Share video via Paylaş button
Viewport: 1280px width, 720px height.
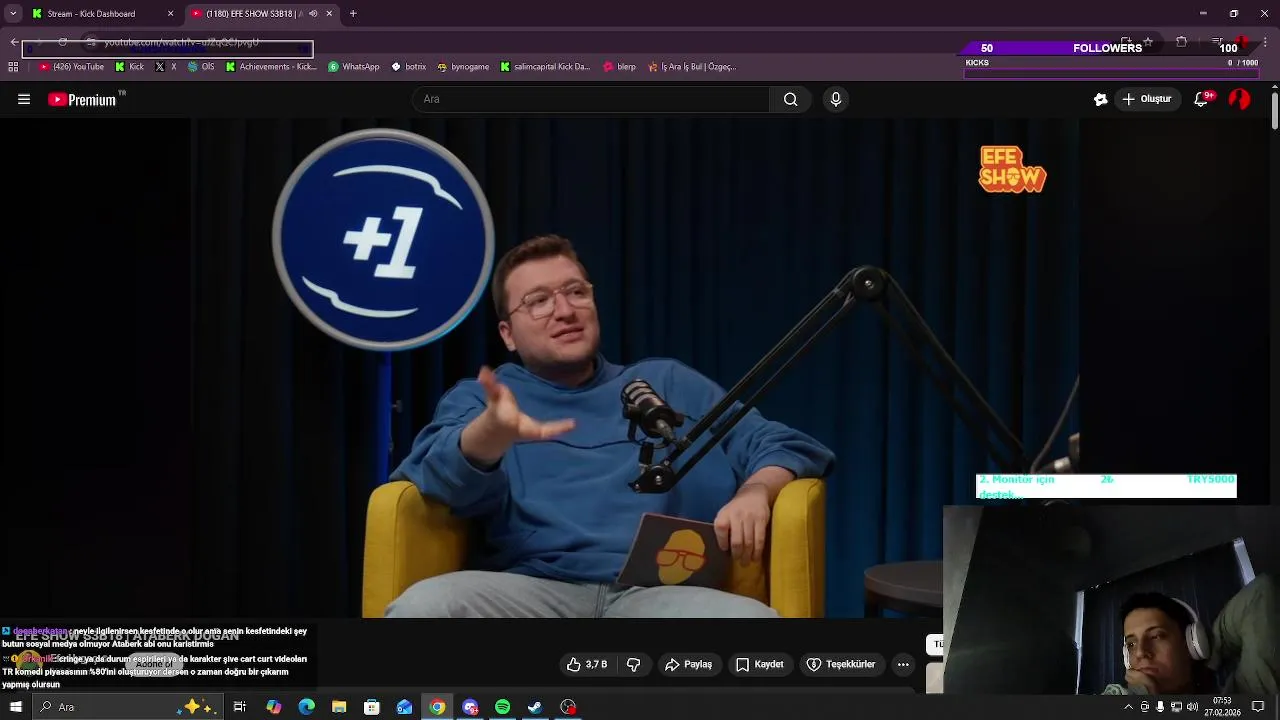point(689,664)
